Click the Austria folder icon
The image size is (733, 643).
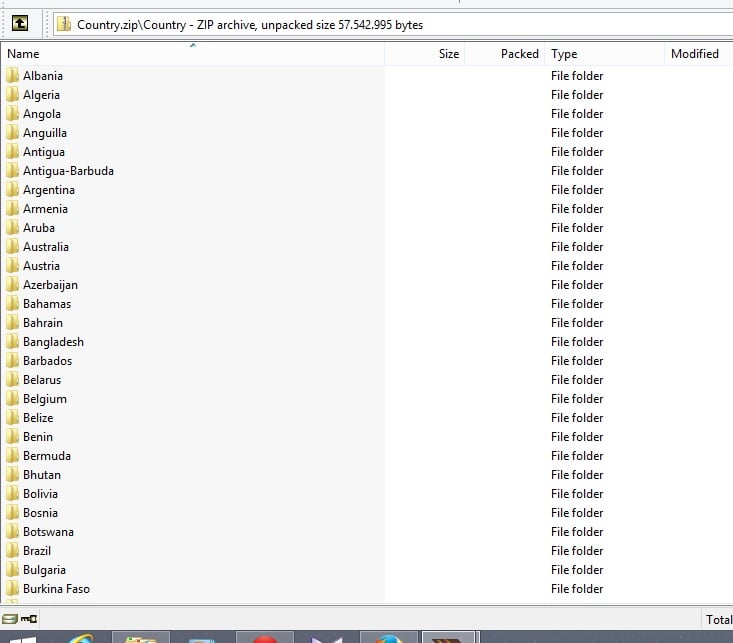[13, 266]
